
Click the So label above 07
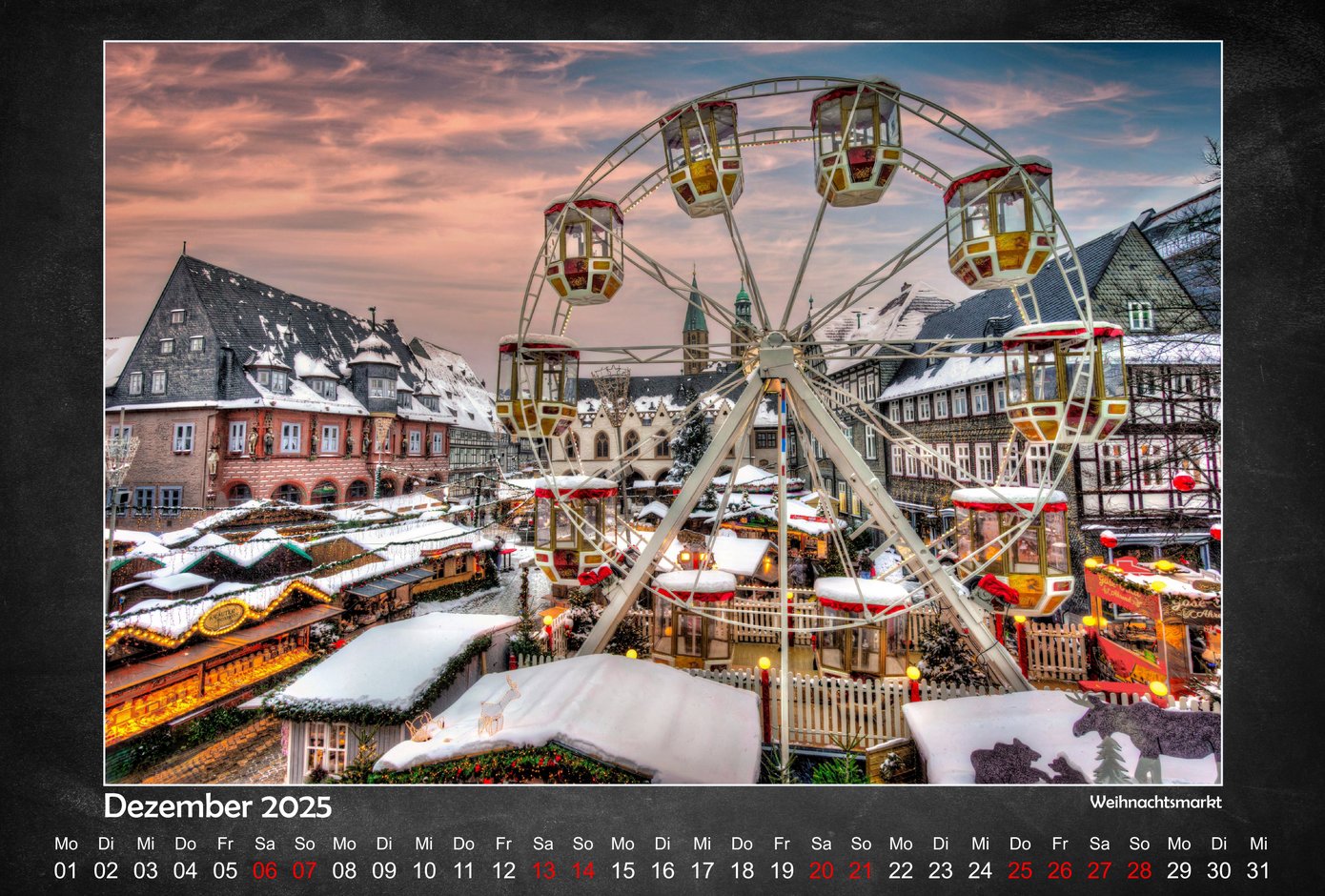coord(304,844)
